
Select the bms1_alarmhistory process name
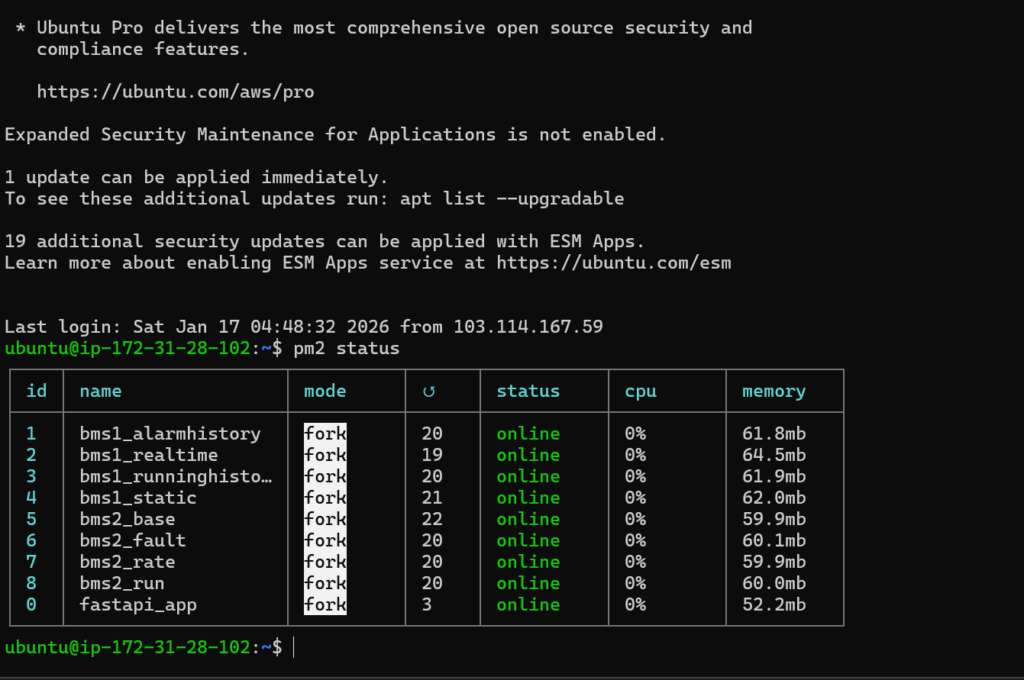(170, 434)
